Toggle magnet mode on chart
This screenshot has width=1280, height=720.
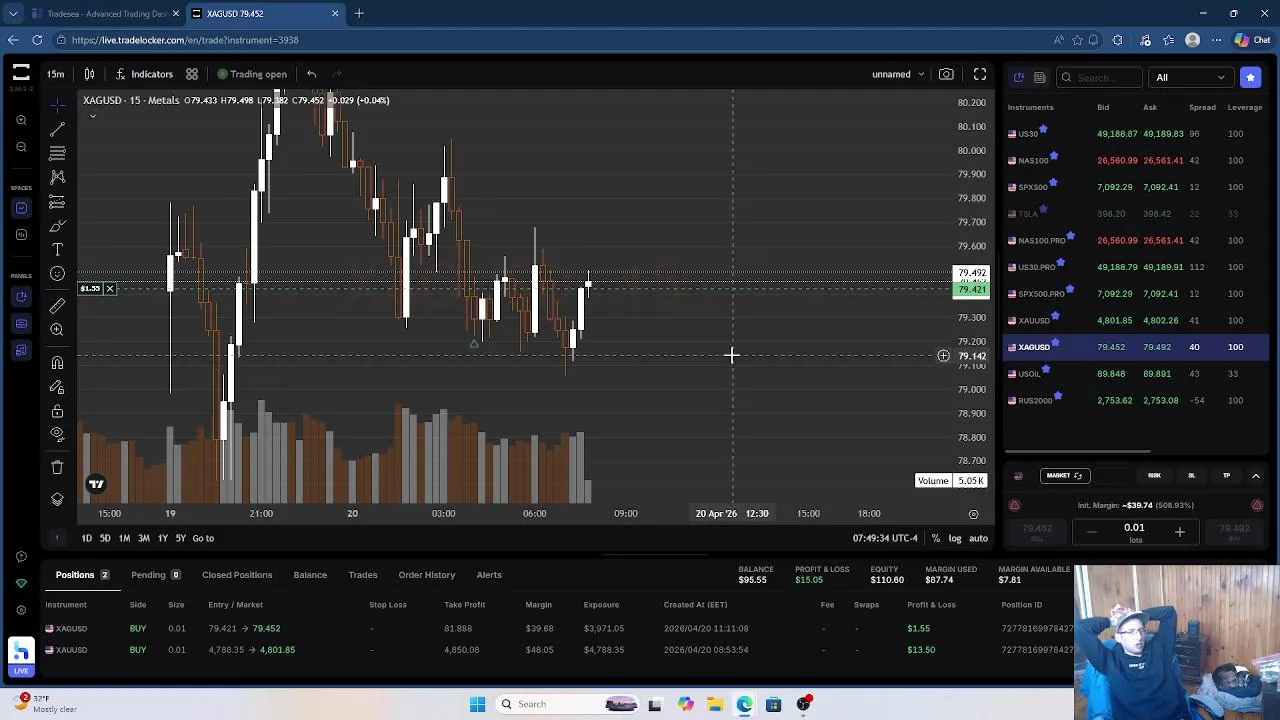57,363
